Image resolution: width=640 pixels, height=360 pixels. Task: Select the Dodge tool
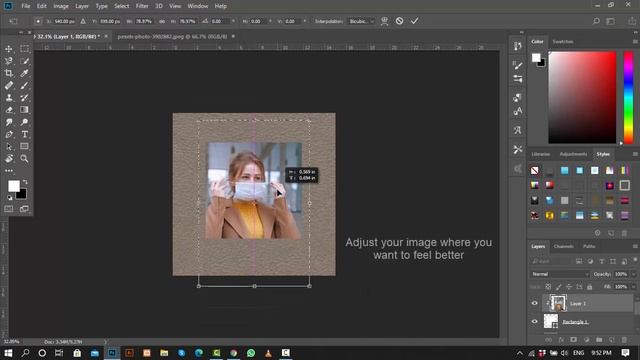pyautogui.click(x=24, y=122)
